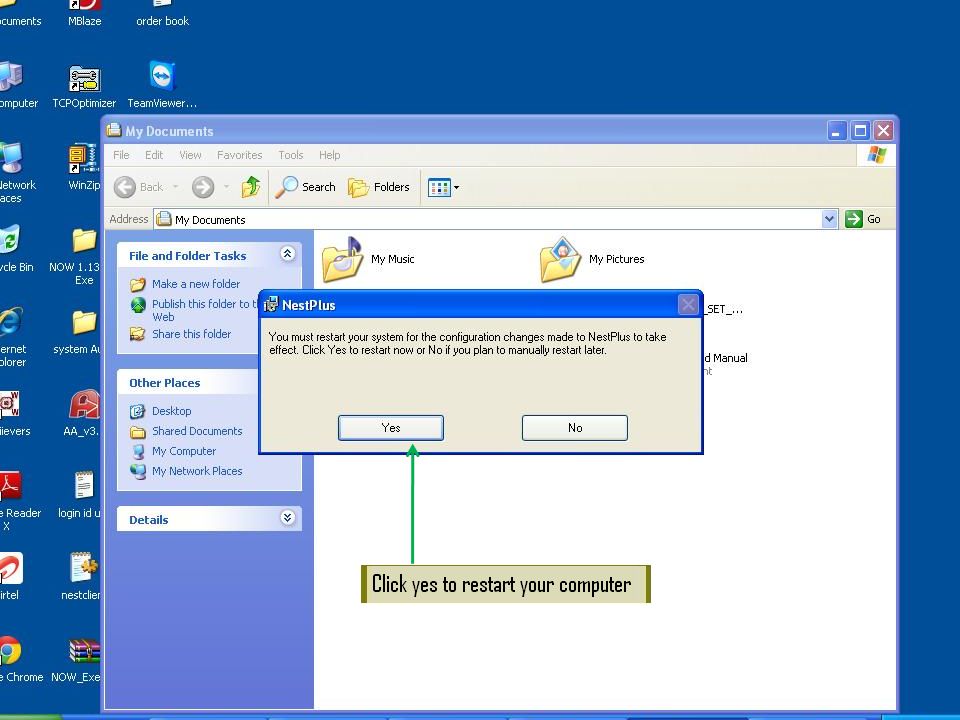
Task: Select the NOW 1.13 Exe folder icon
Action: 77,256
